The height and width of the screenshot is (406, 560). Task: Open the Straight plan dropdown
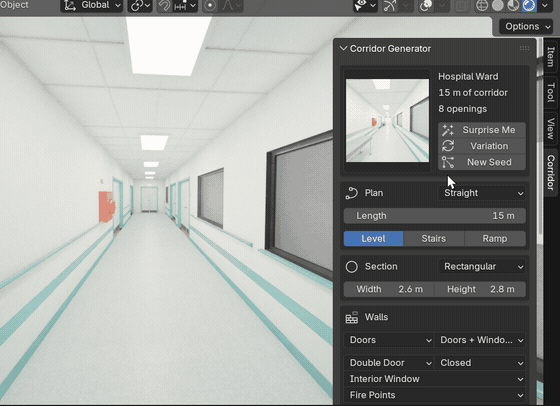click(482, 193)
